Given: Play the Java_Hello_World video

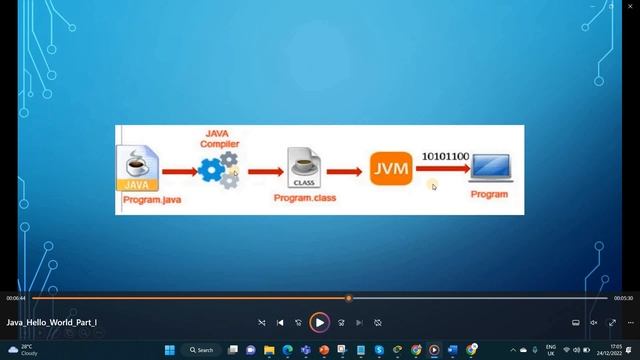Looking at the screenshot, I should [x=320, y=323].
